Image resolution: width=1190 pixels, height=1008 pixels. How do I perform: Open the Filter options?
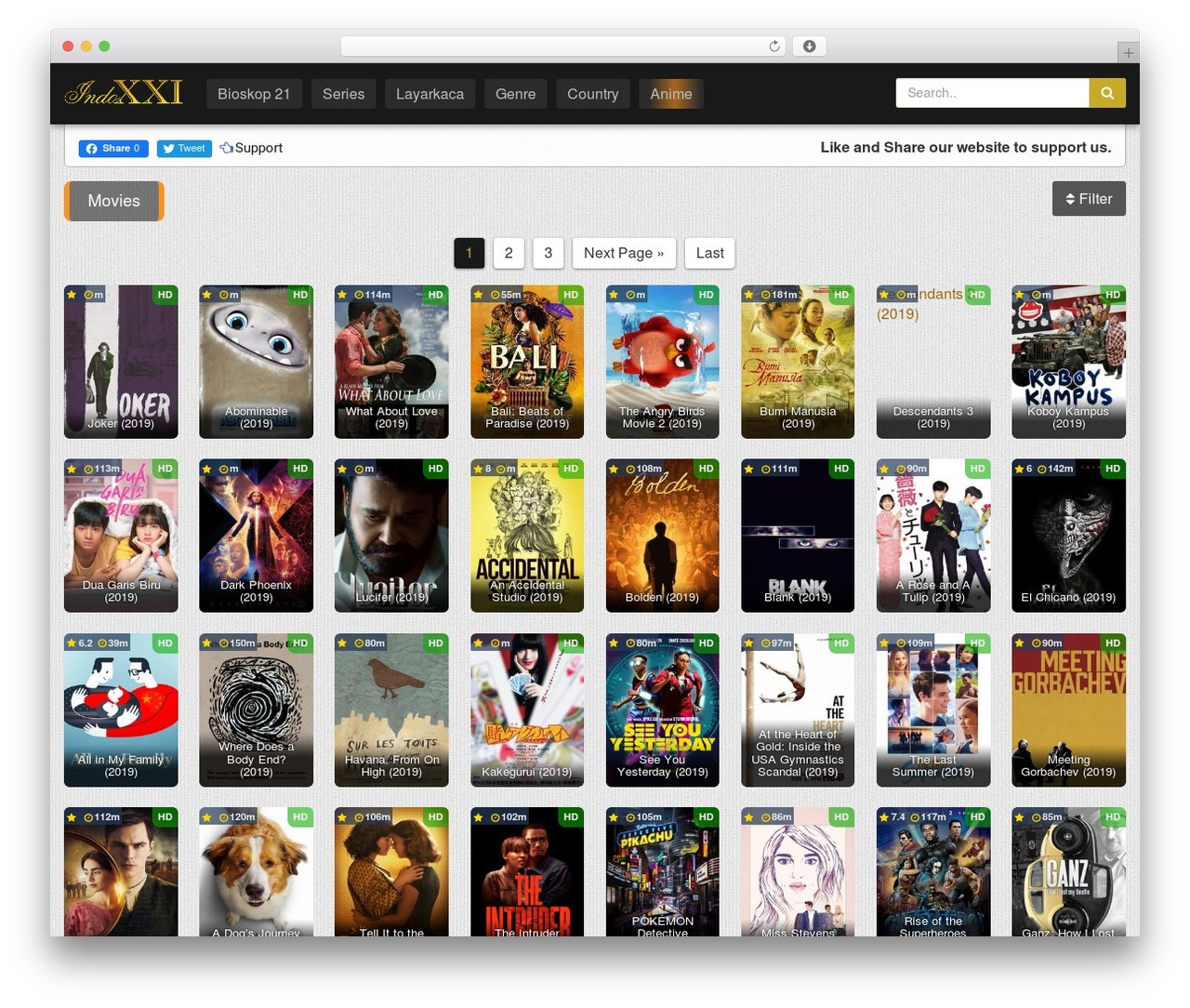tap(1089, 199)
